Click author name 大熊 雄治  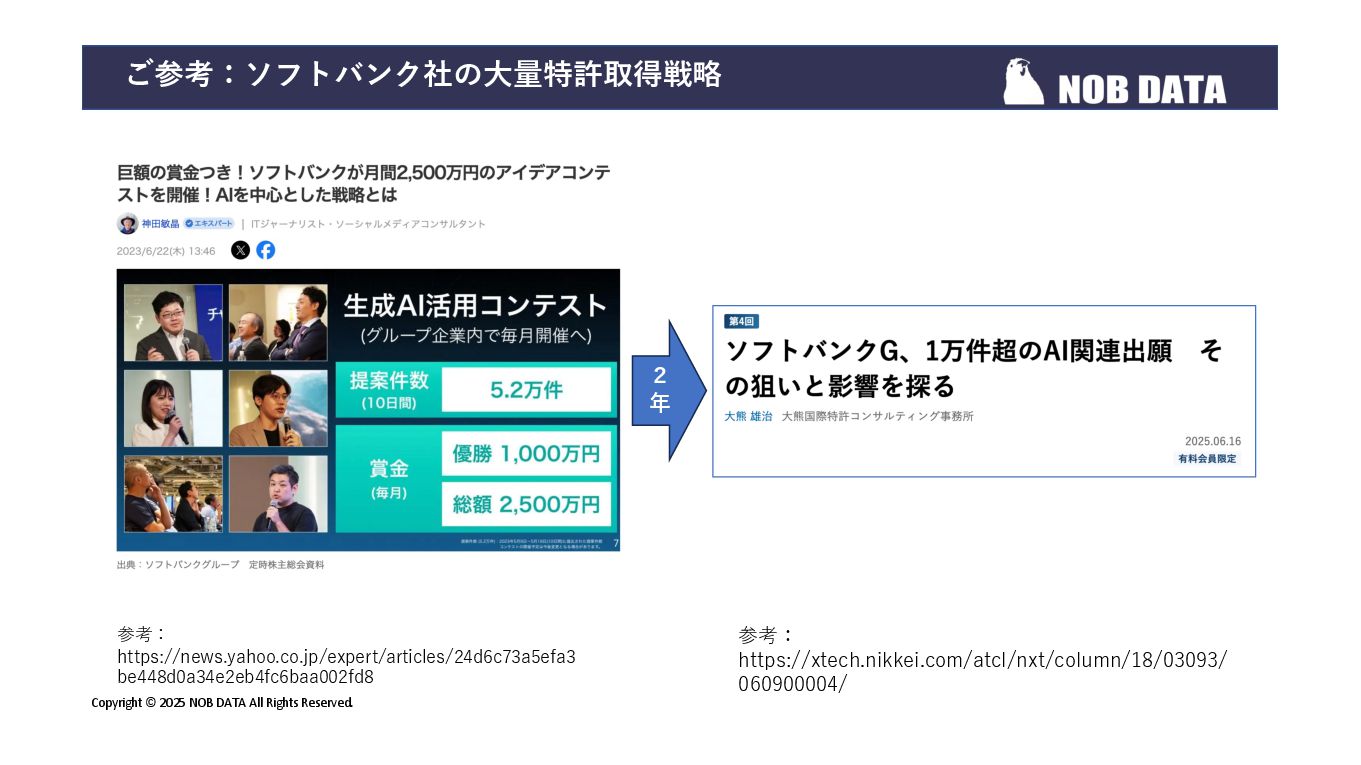click(748, 416)
